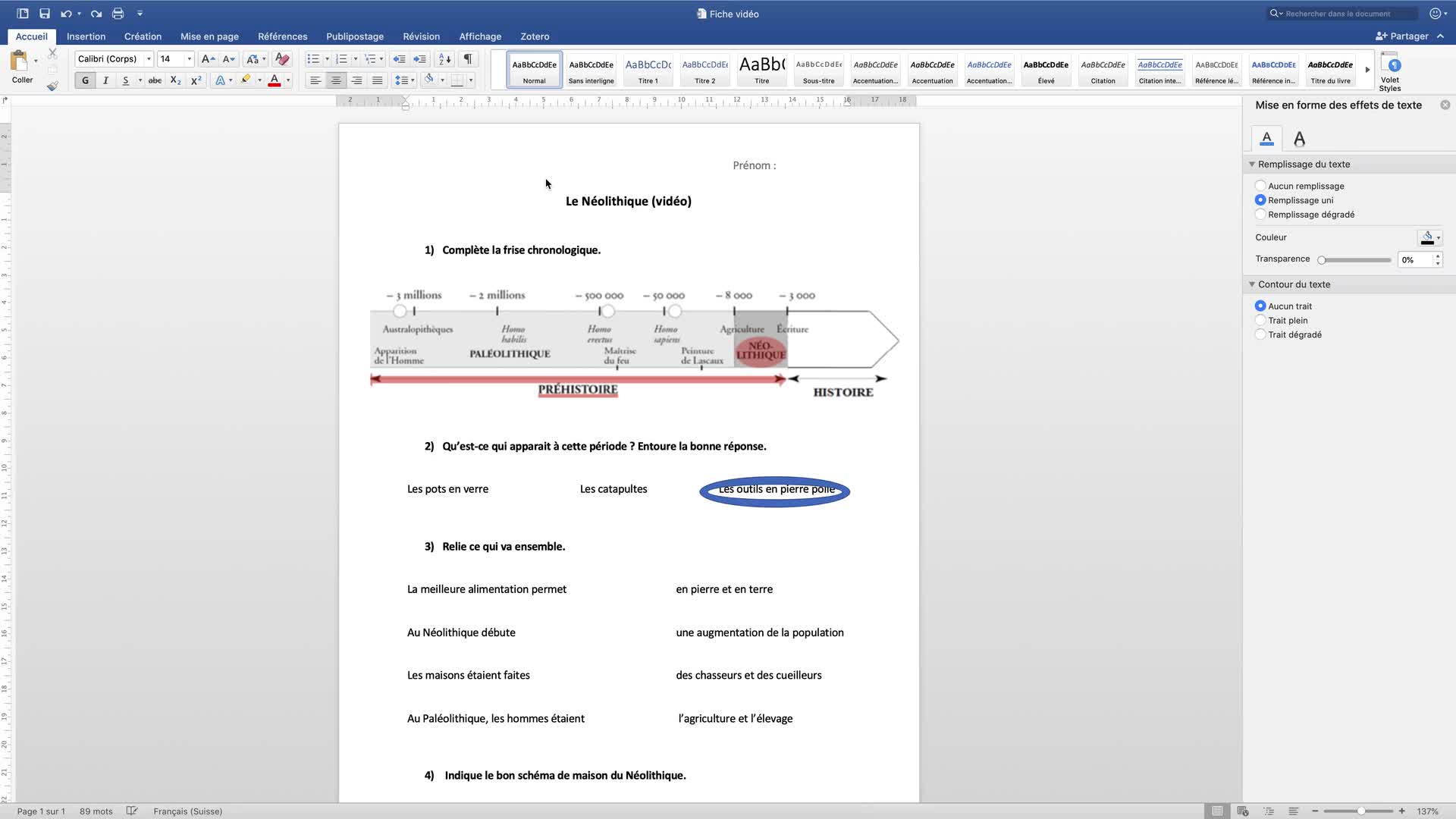Viewport: 1456px width, 819px height.
Task: Collapse the Remplissage du texte section
Action: tap(1252, 165)
